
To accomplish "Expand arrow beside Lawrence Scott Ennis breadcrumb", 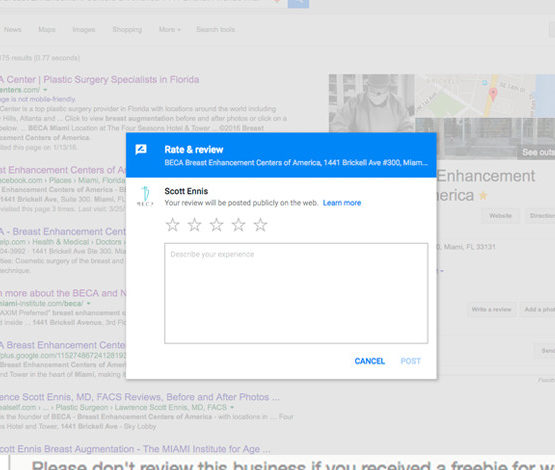I will coord(232,407).
